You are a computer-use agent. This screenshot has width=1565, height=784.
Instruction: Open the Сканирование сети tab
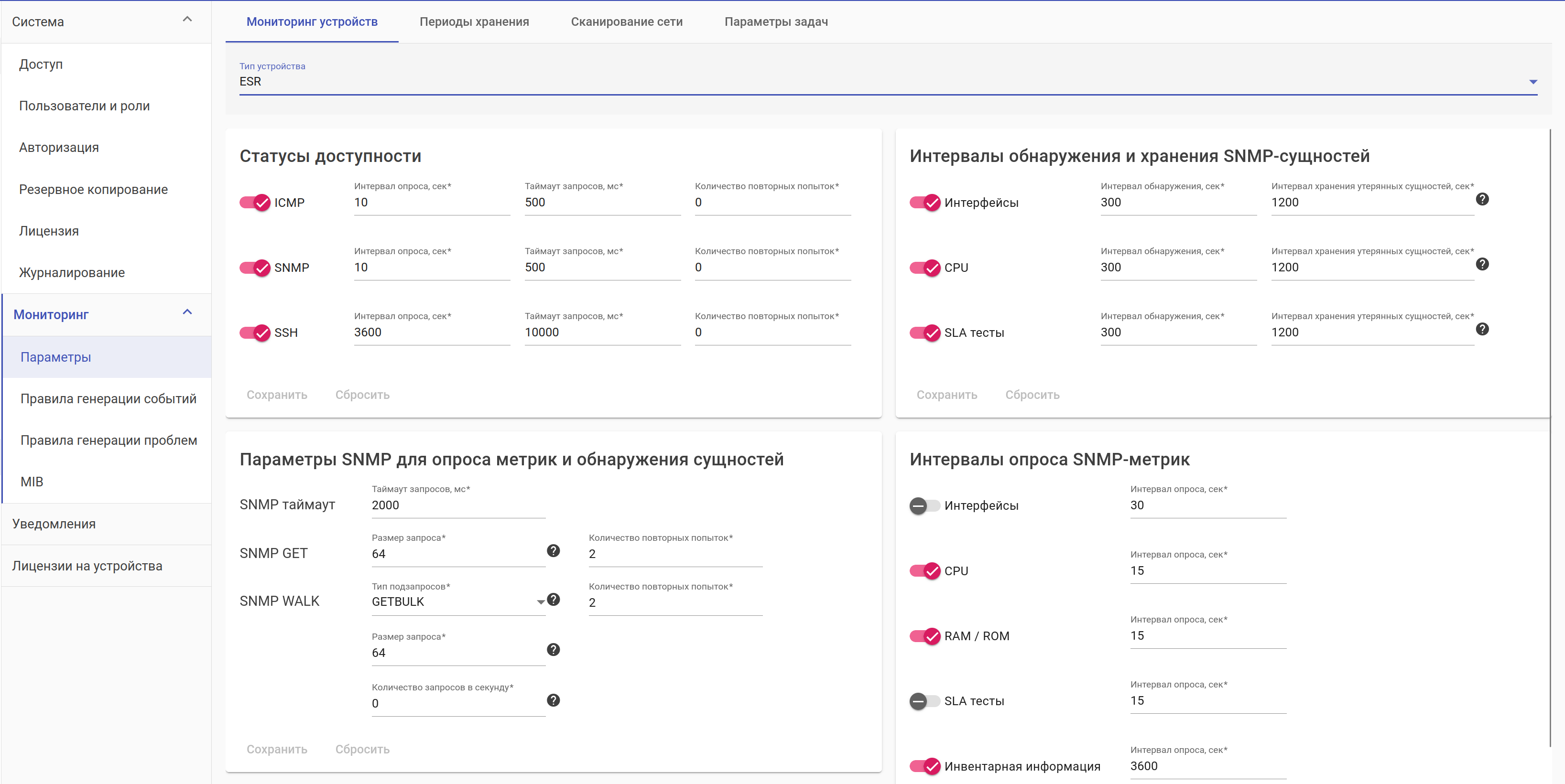click(x=626, y=22)
